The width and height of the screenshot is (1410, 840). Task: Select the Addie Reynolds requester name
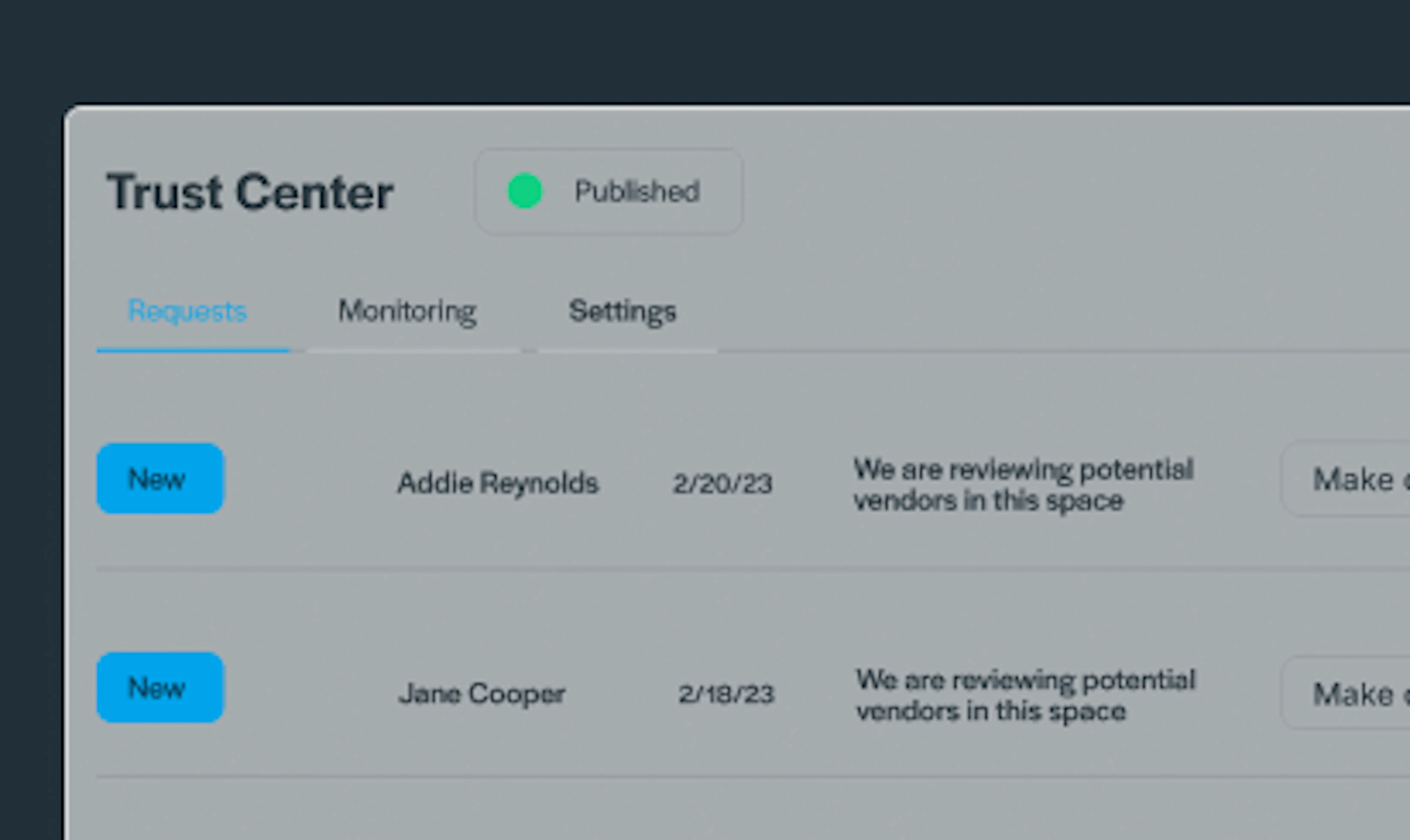[x=498, y=483]
